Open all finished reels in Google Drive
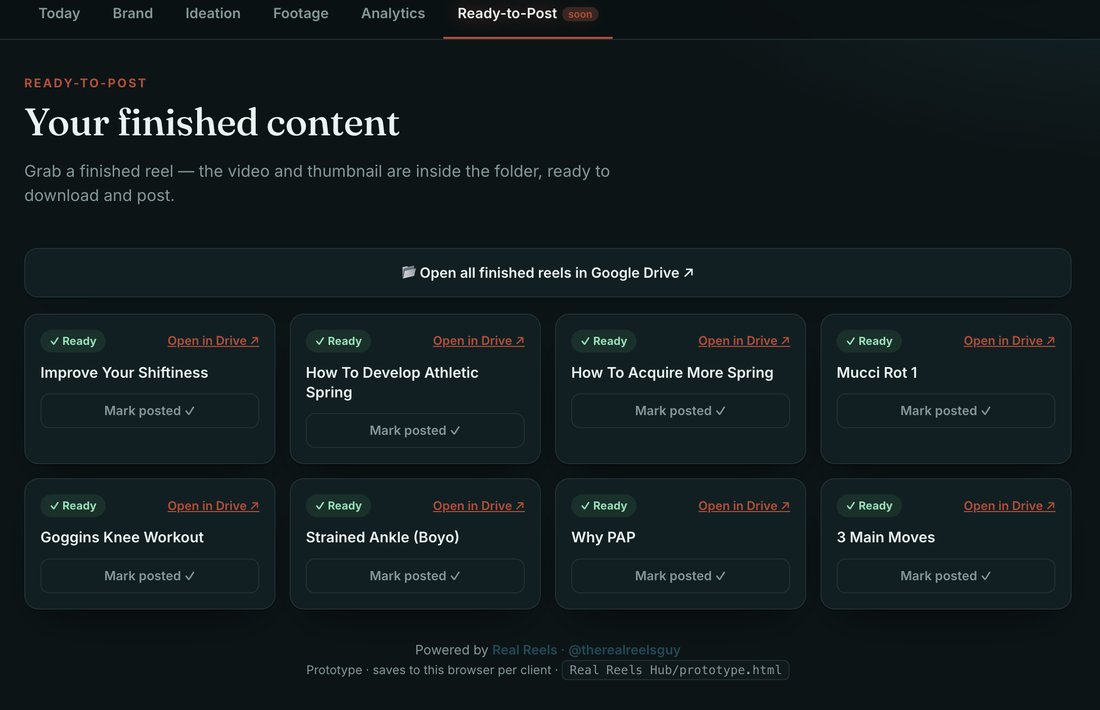 pyautogui.click(x=548, y=273)
